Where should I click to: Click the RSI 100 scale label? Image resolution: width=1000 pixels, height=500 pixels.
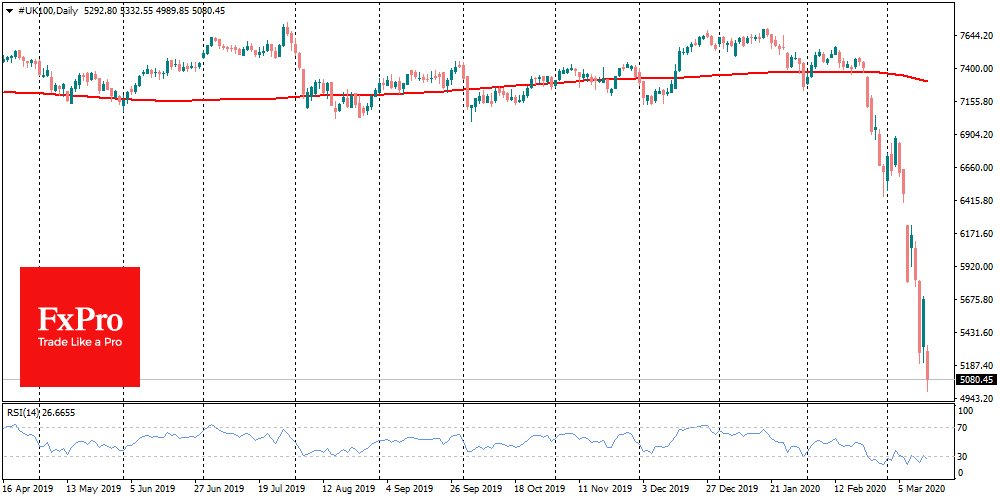click(967, 411)
